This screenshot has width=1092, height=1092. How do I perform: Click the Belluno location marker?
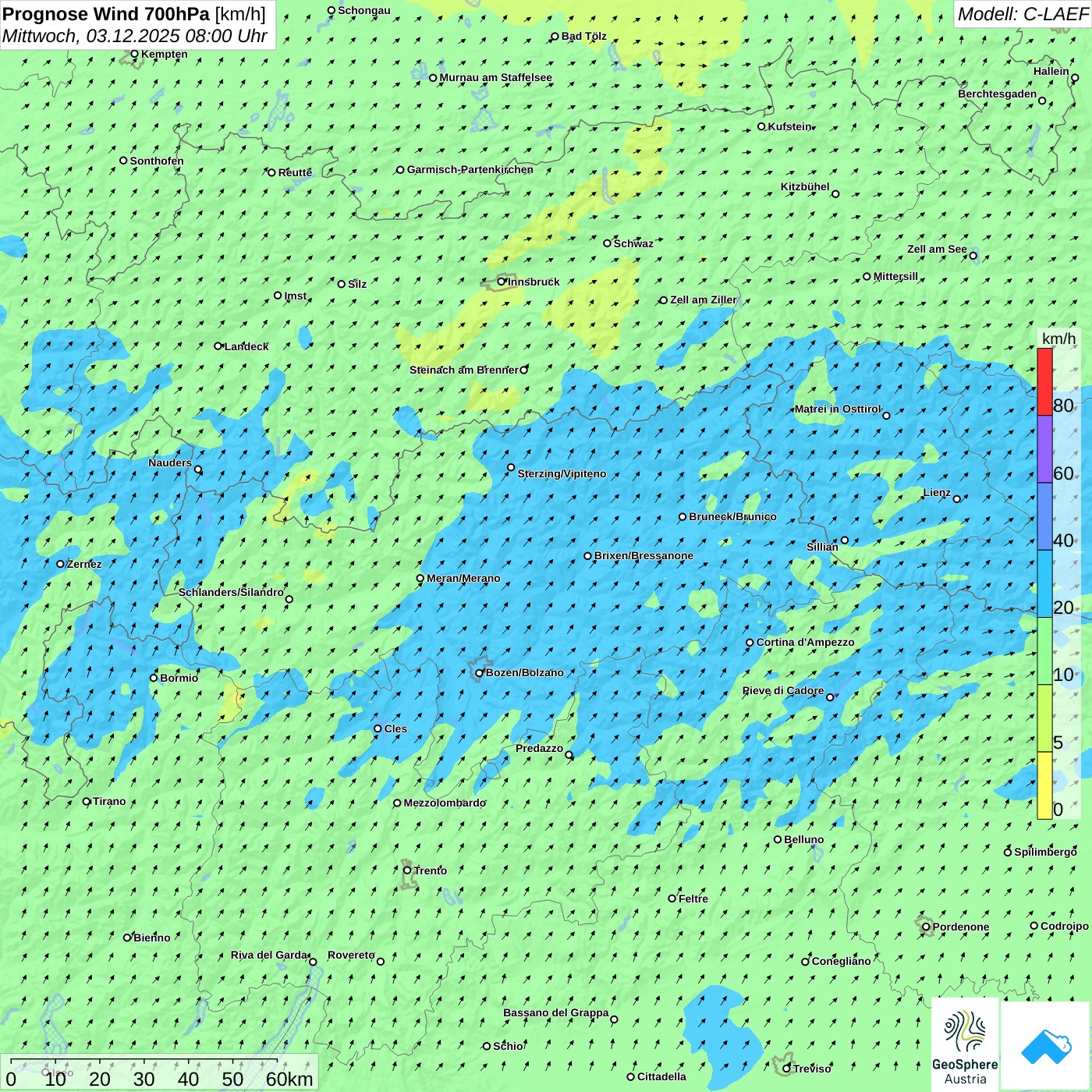click(x=778, y=839)
